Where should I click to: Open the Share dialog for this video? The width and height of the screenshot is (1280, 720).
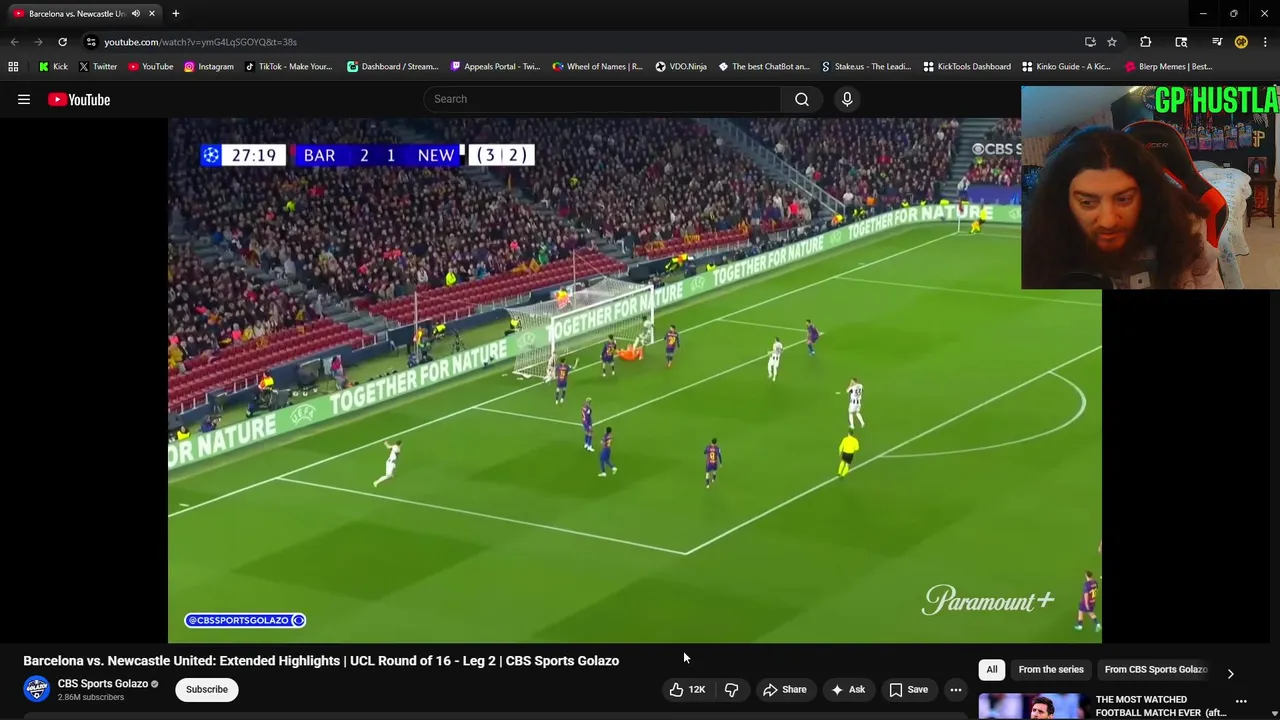[x=785, y=689]
